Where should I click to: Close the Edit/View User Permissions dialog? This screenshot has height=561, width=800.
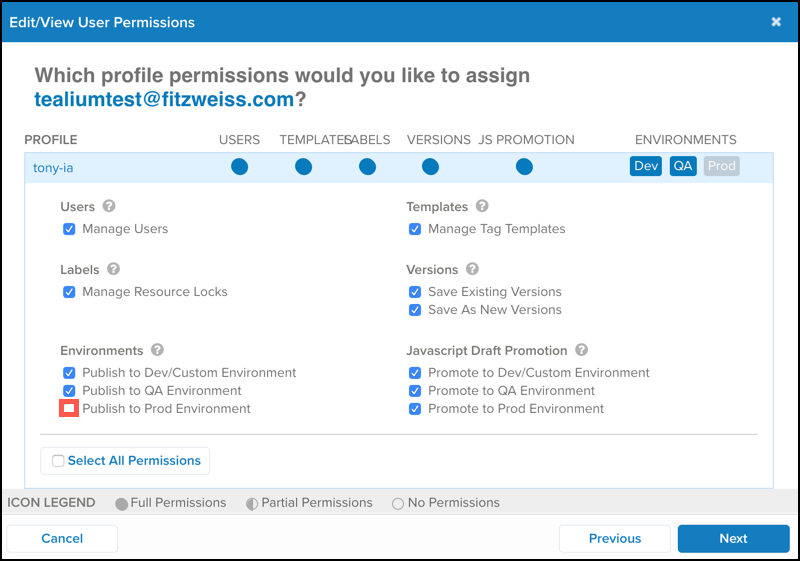[776, 22]
